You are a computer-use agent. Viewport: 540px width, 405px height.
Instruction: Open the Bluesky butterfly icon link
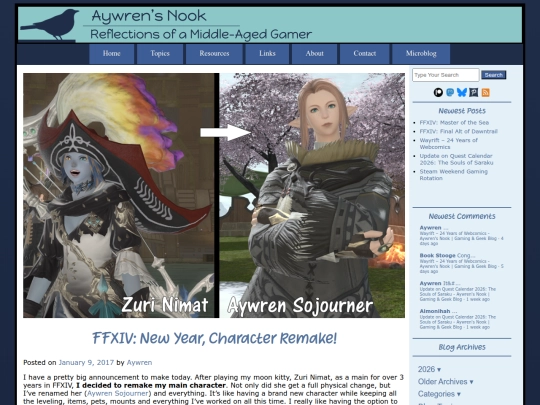pyautogui.click(x=462, y=92)
